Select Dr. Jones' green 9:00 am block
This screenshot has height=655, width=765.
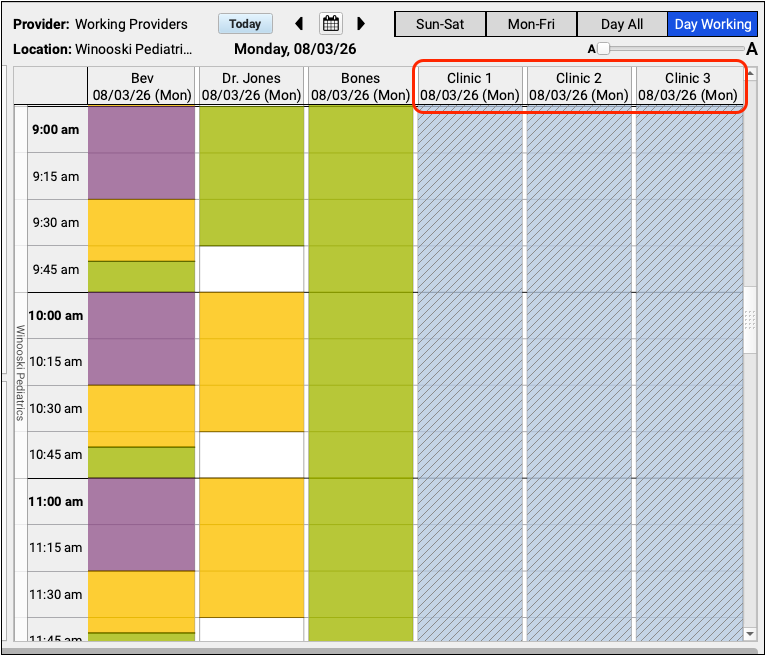[251, 176]
